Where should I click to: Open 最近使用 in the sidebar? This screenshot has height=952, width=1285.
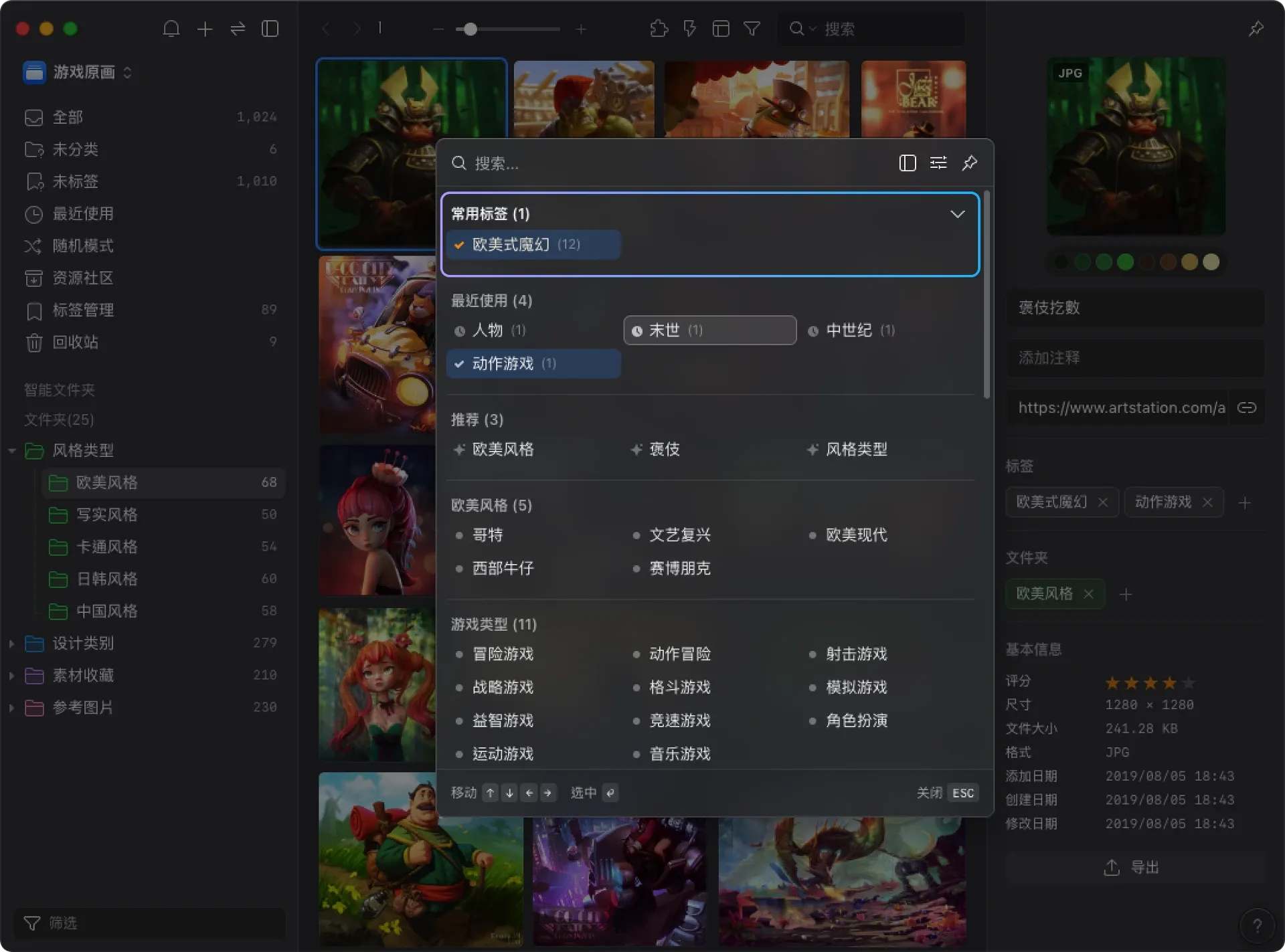150,214
